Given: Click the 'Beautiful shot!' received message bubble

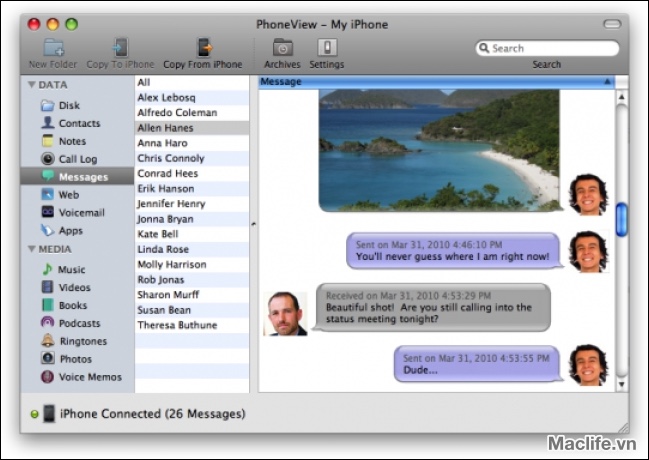Looking at the screenshot, I should pyautogui.click(x=432, y=307).
